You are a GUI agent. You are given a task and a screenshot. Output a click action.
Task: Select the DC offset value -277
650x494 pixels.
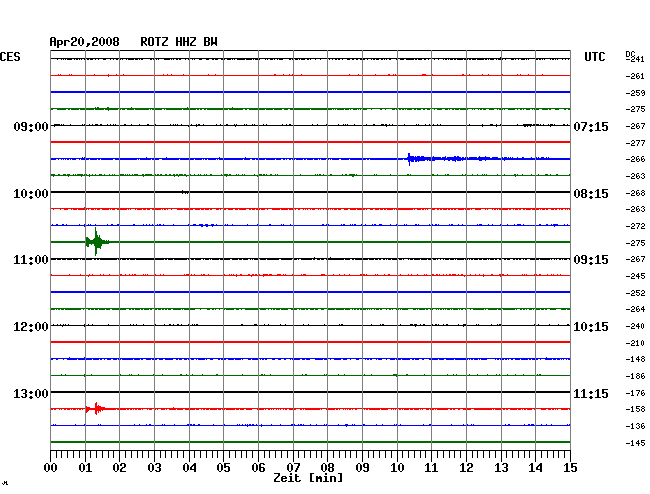635,143
